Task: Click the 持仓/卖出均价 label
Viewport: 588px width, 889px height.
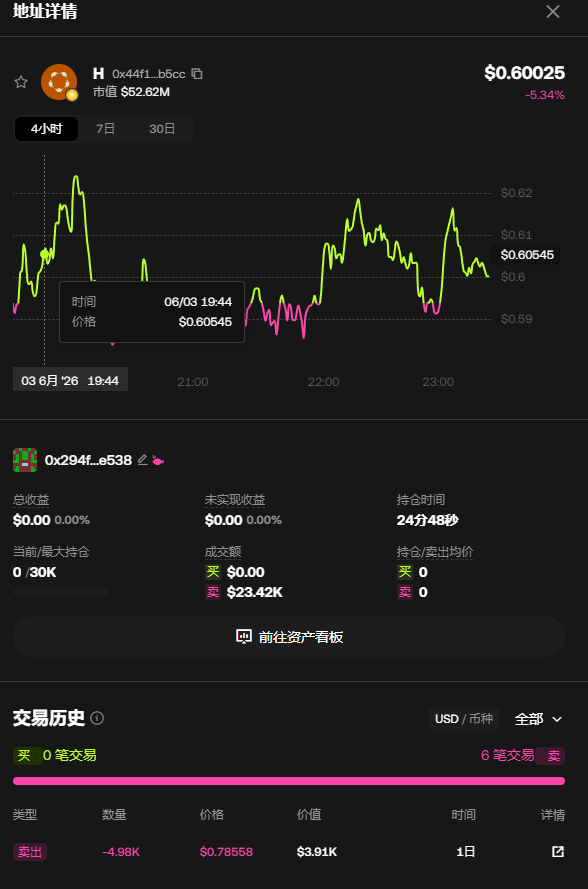Action: click(x=435, y=552)
